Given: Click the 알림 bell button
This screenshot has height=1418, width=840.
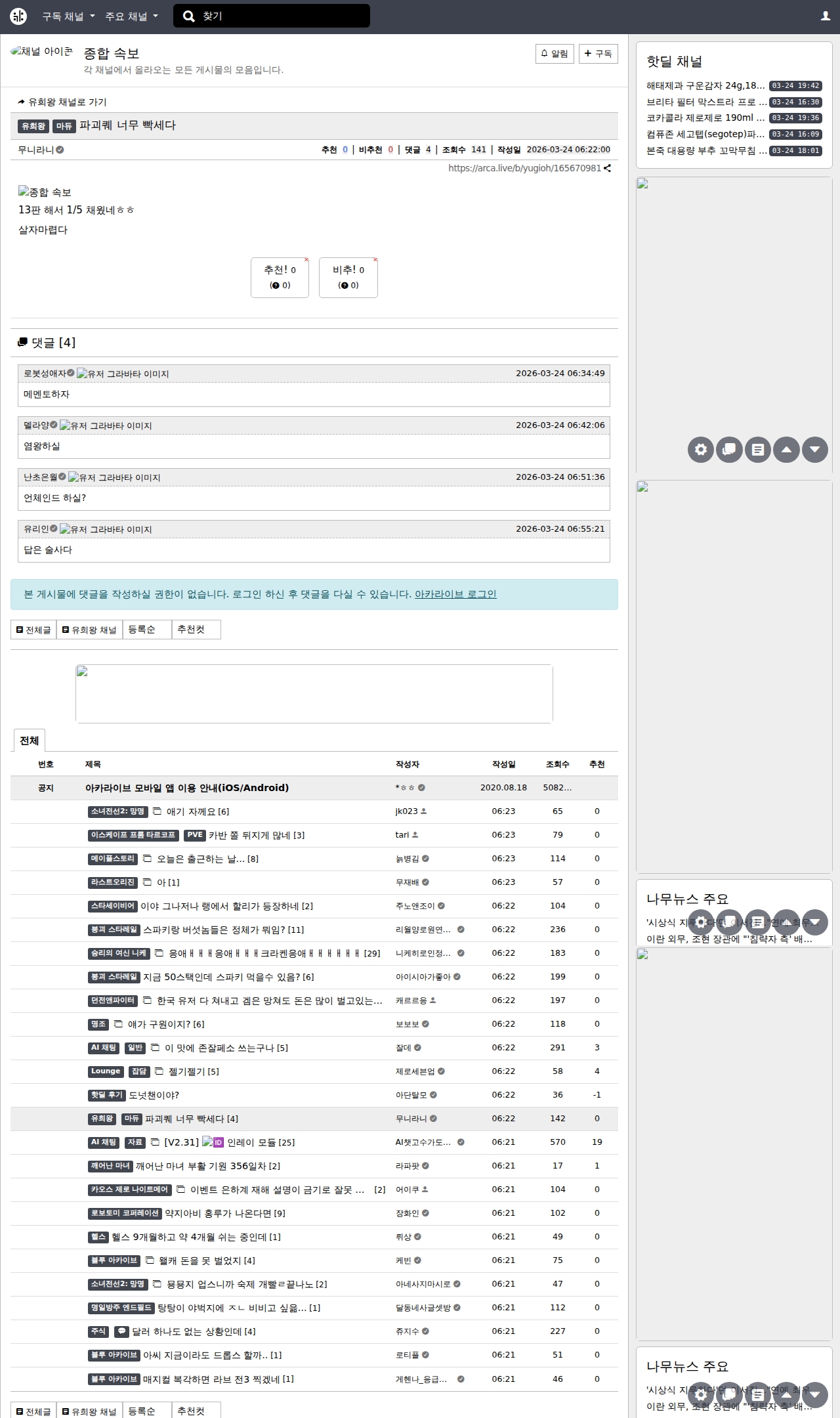Looking at the screenshot, I should [x=555, y=54].
